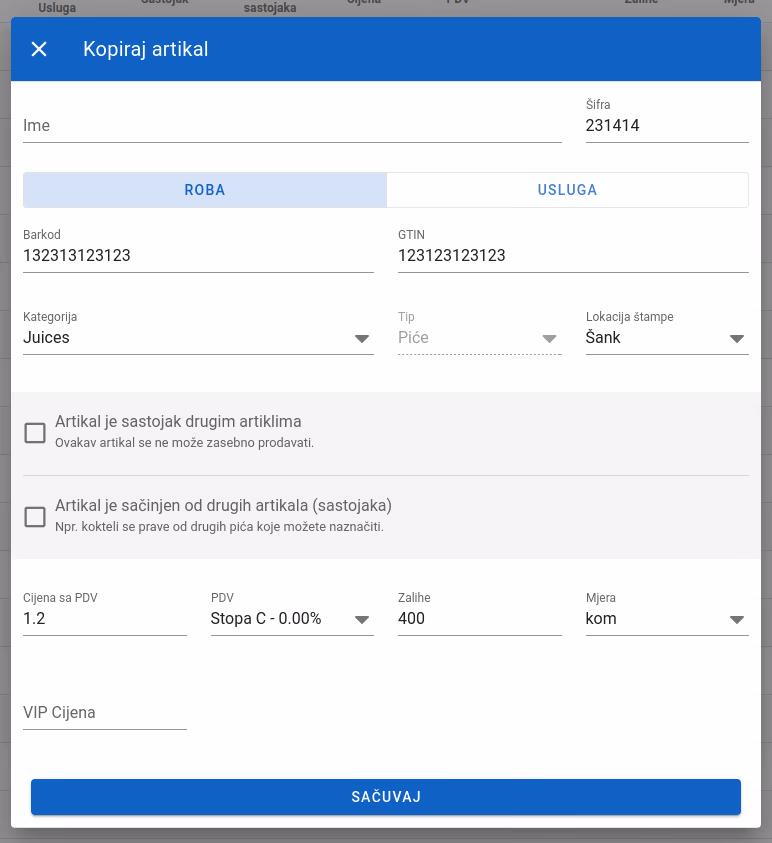Edit the Cijena sa PDV field

(104, 619)
